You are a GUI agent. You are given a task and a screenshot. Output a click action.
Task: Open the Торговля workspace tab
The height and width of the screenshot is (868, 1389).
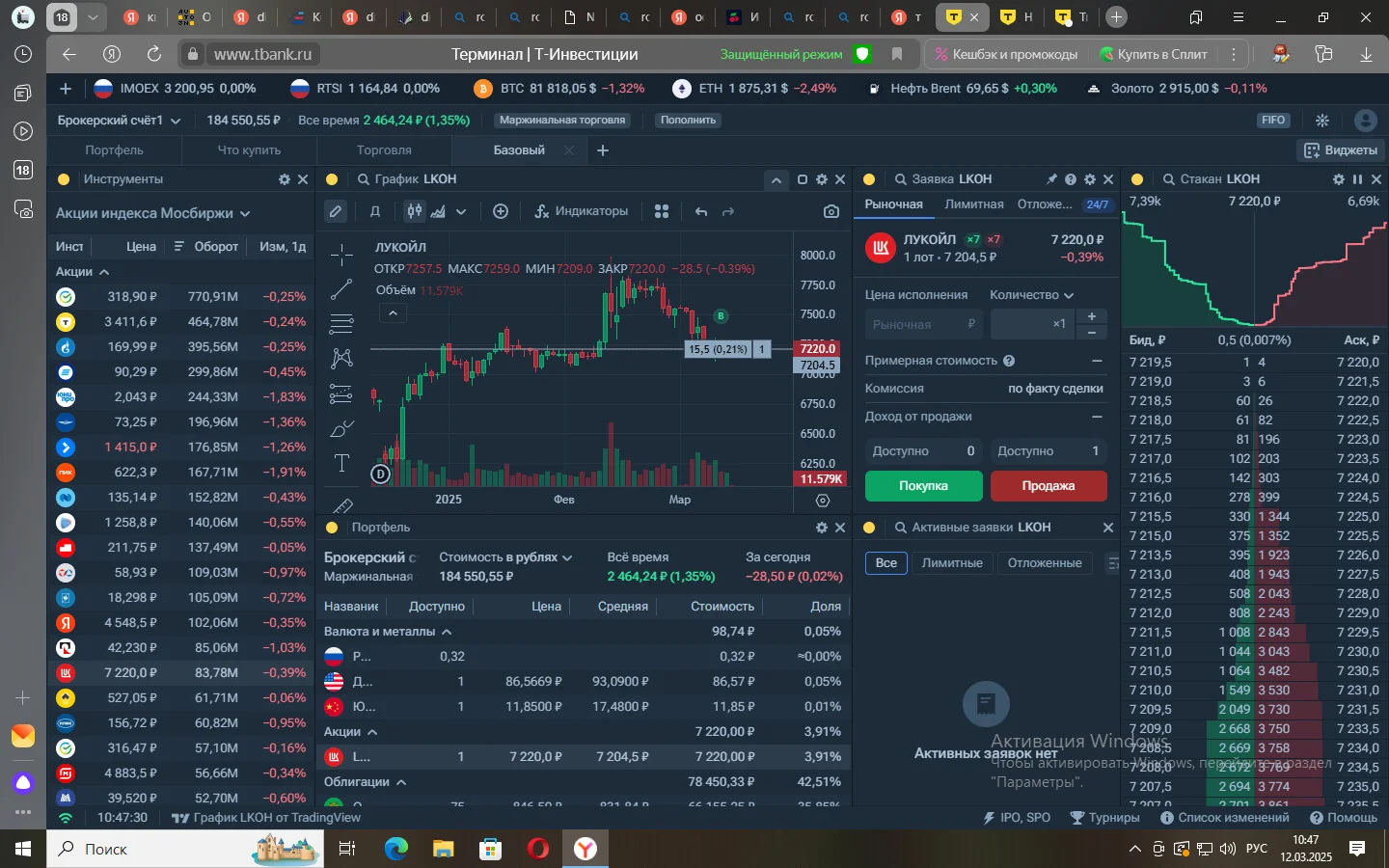pyautogui.click(x=384, y=150)
